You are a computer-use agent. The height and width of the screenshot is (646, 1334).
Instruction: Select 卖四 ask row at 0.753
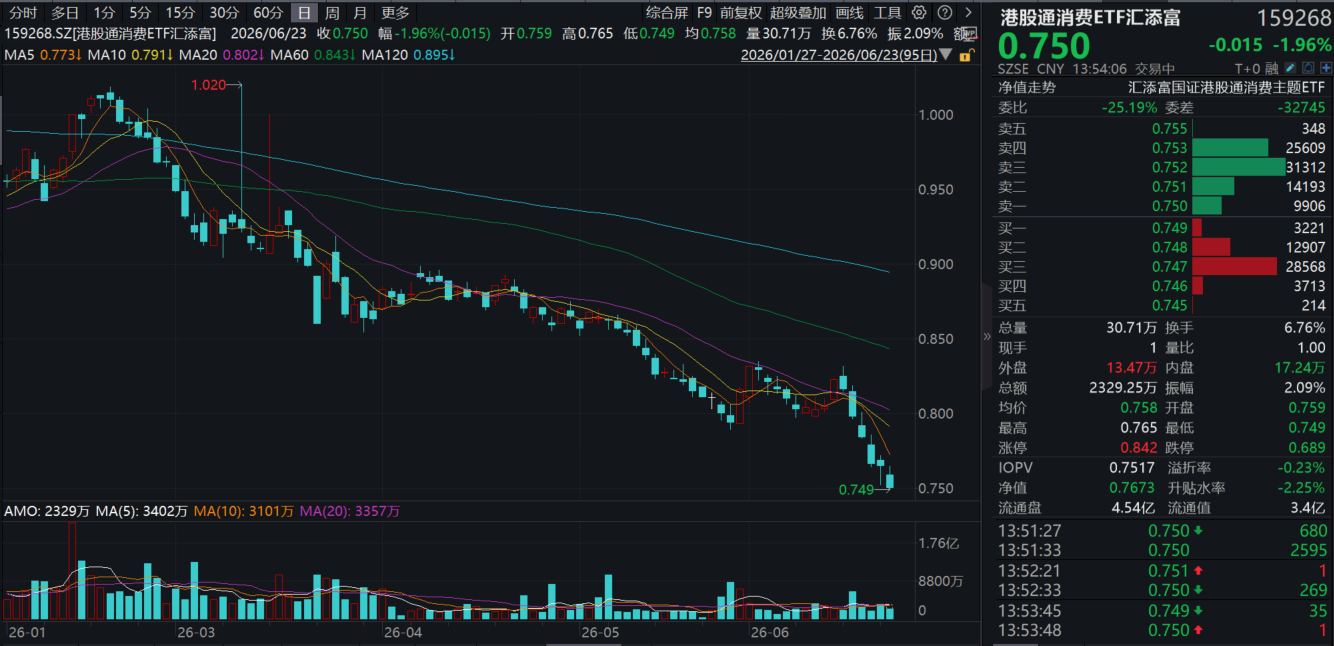tap(1163, 148)
